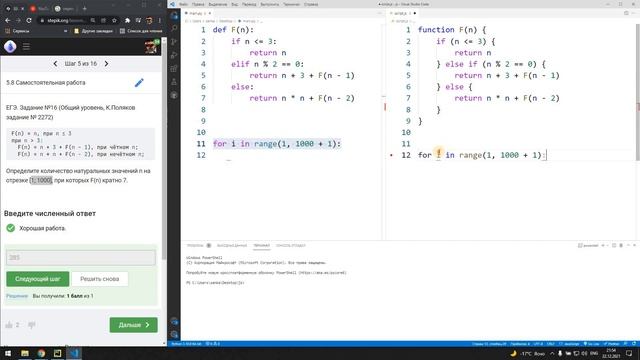Open the Правка menu in VS Code
This screenshot has height=360, width=640.
coord(198,4)
